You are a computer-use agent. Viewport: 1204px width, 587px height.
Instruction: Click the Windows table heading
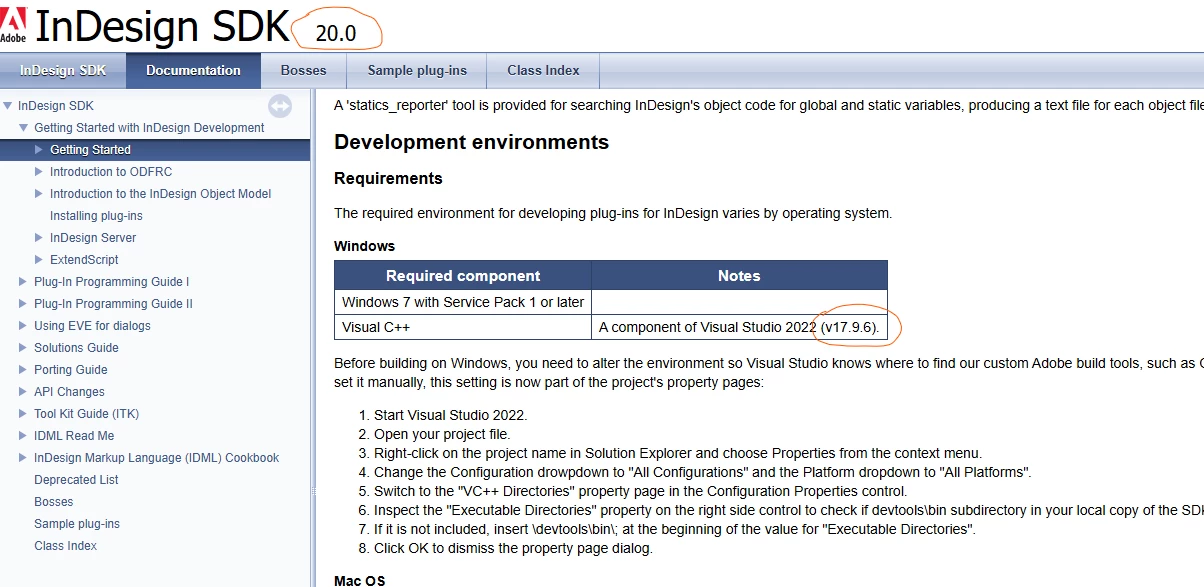(364, 246)
